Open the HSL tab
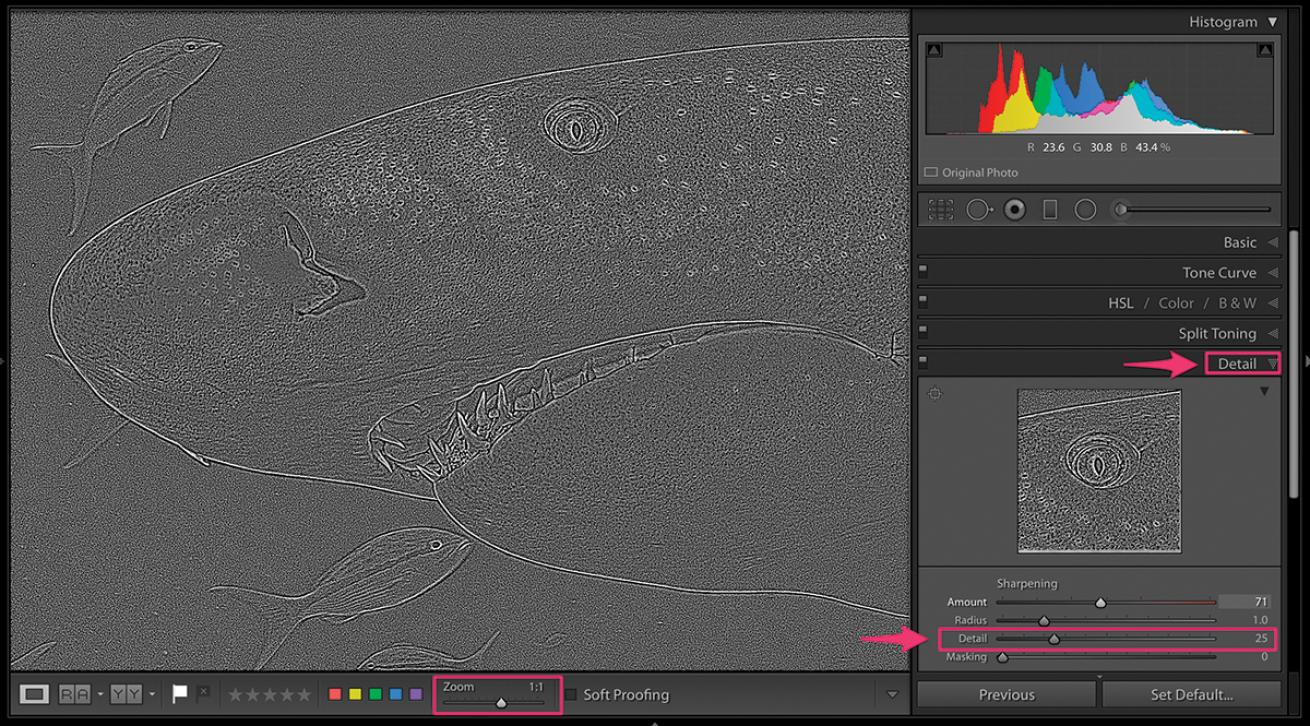The height and width of the screenshot is (726, 1310). 1120,303
